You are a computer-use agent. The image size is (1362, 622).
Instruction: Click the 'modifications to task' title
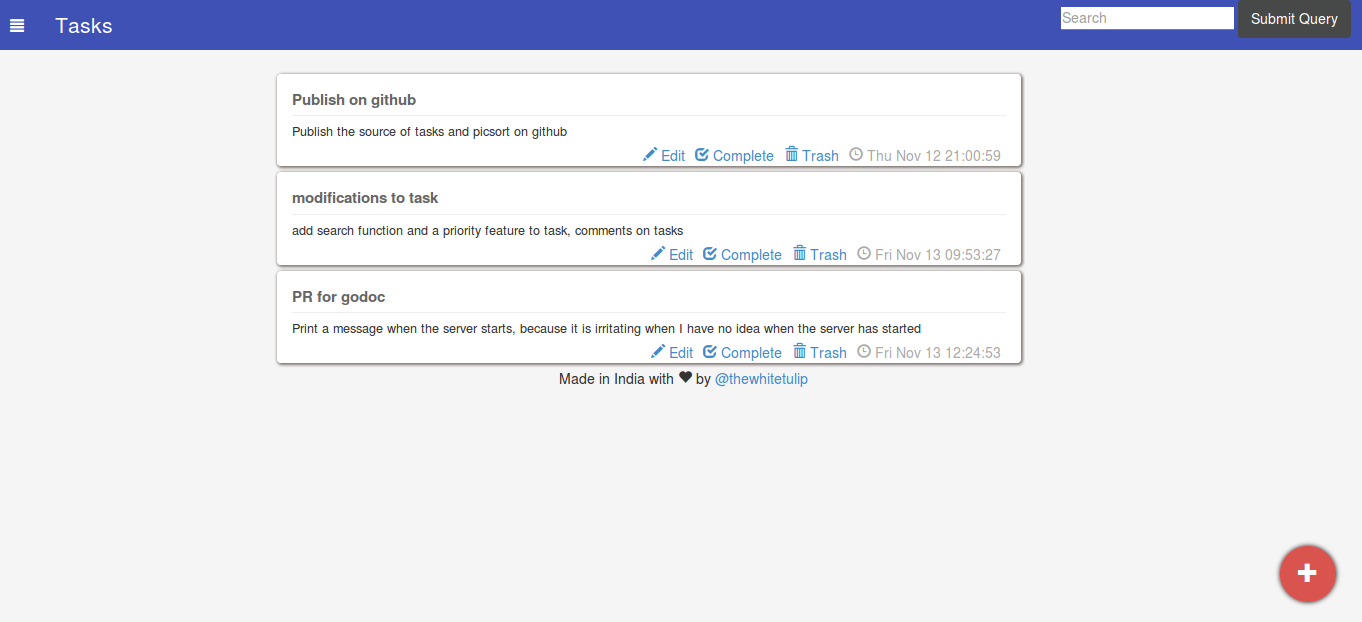click(x=365, y=198)
